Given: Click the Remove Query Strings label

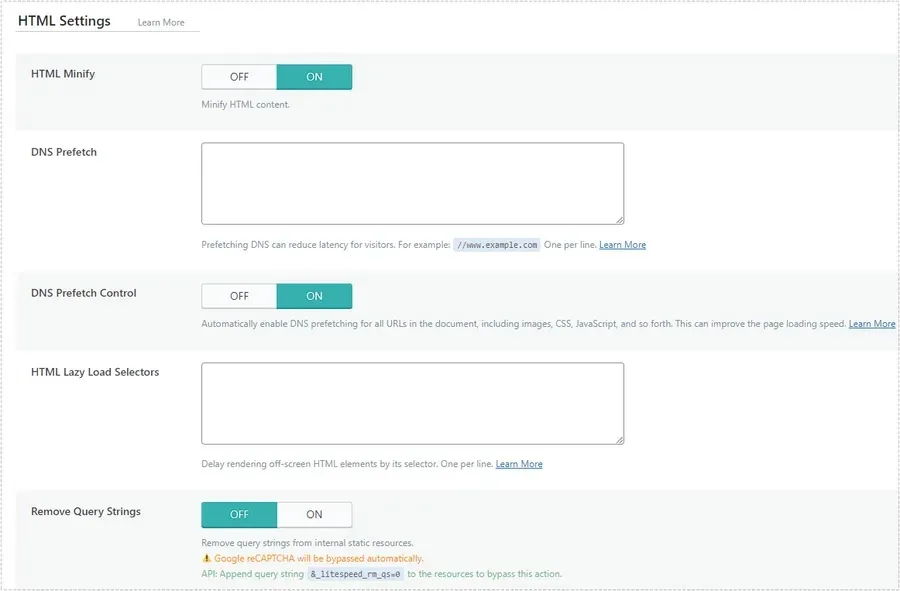Looking at the screenshot, I should pyautogui.click(x=86, y=512).
